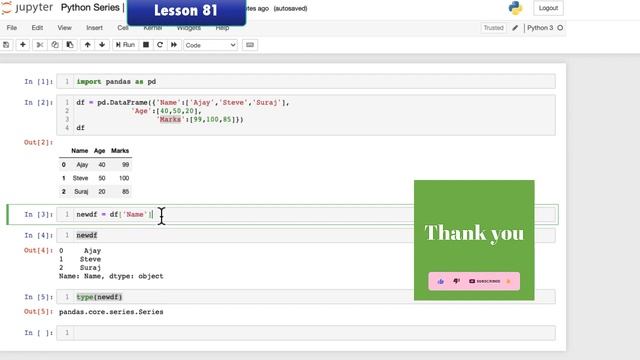Paste cells below icon

tap(70, 45)
